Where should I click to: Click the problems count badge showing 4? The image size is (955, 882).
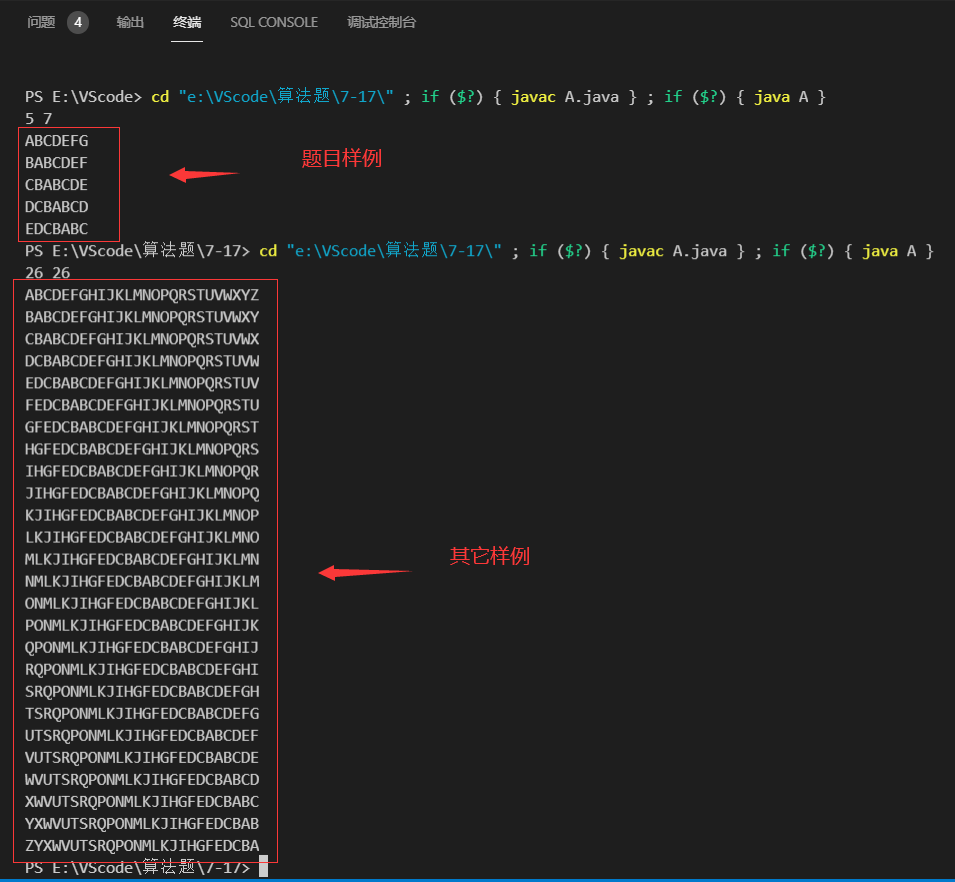(x=78, y=23)
